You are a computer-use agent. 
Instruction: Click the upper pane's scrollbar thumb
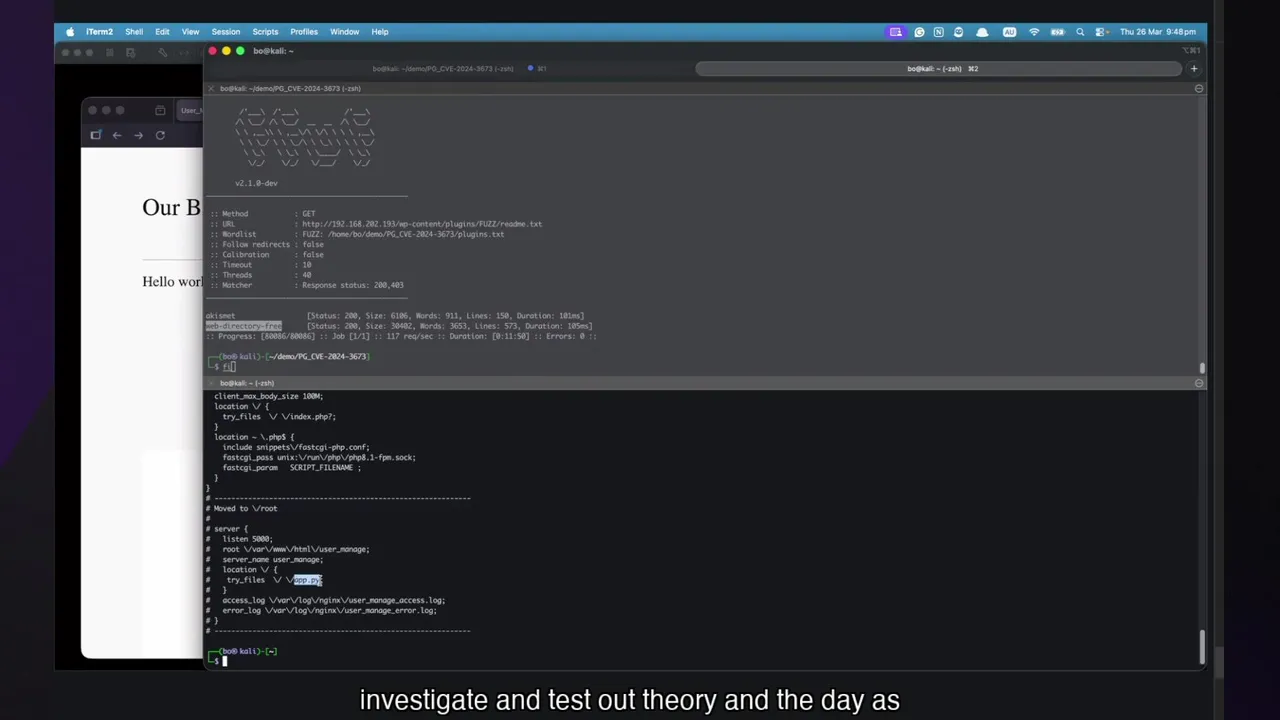pyautogui.click(x=1202, y=369)
